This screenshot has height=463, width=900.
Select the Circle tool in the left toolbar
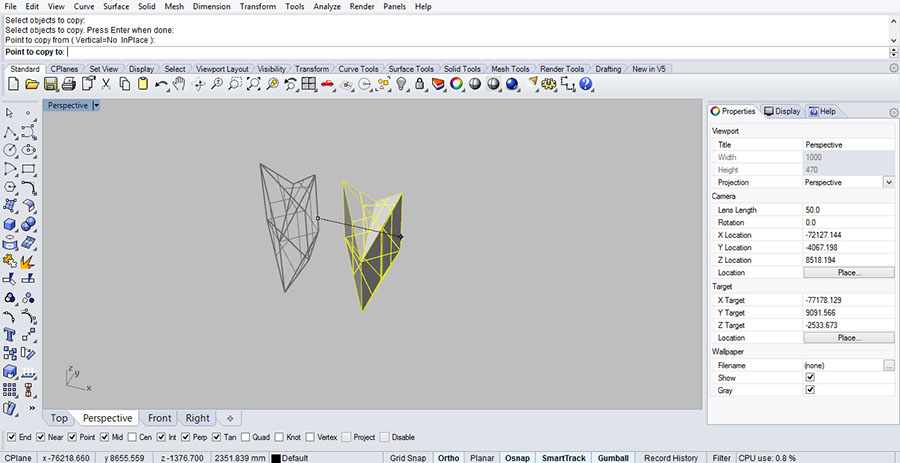tap(10, 150)
